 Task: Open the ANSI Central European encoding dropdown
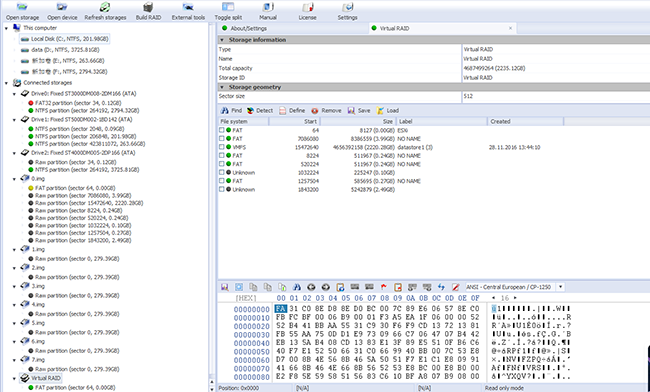coord(560,287)
